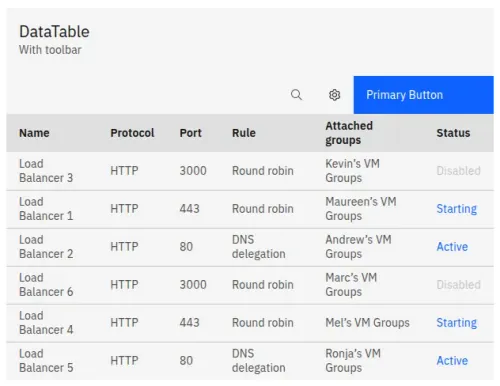Screen dimensions: 500x386
Task: Open the settings gear in toolbar
Action: pyautogui.click(x=334, y=95)
